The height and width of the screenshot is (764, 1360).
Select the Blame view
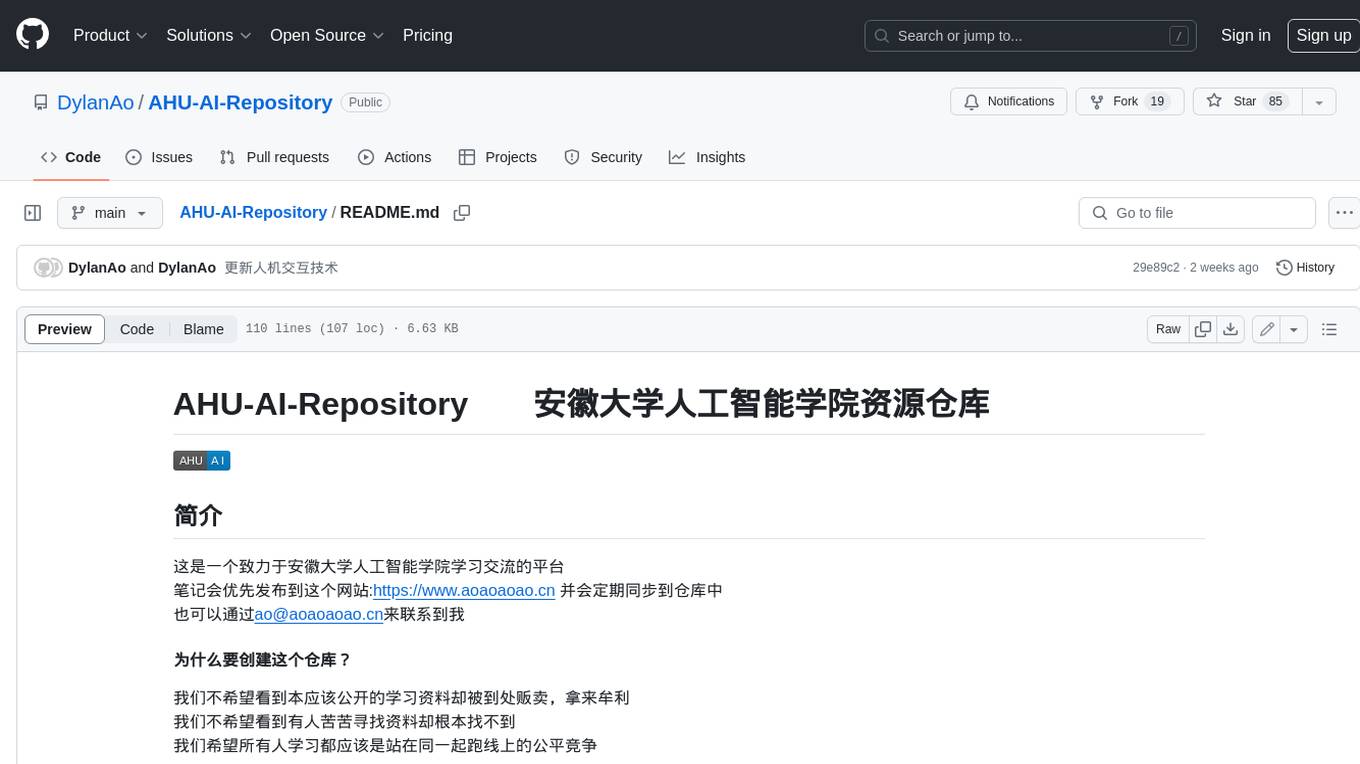203,329
